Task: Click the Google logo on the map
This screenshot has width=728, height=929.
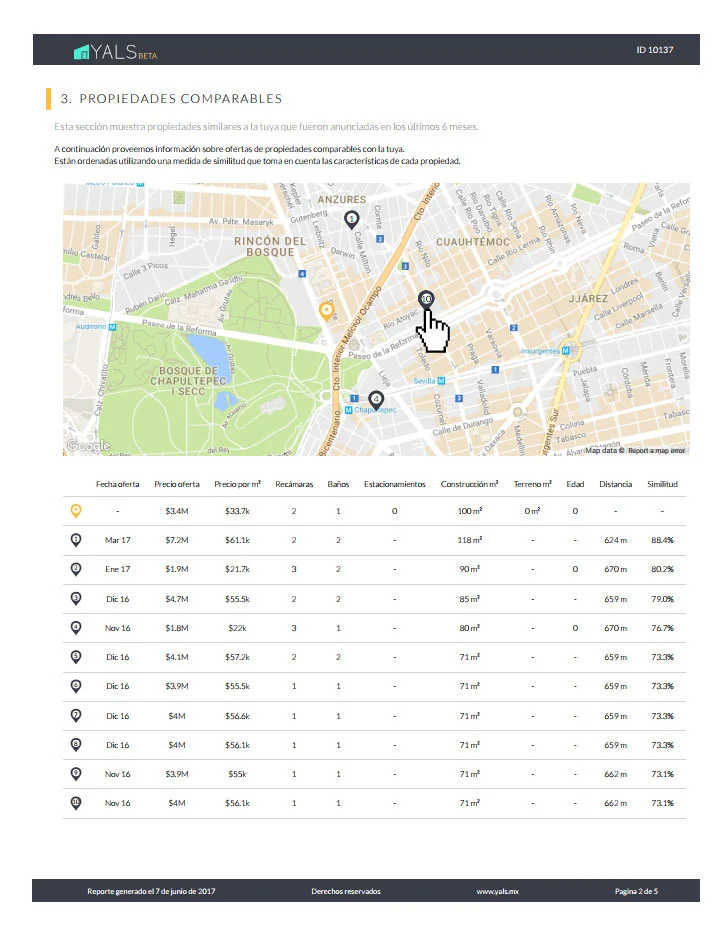Action: (88, 446)
